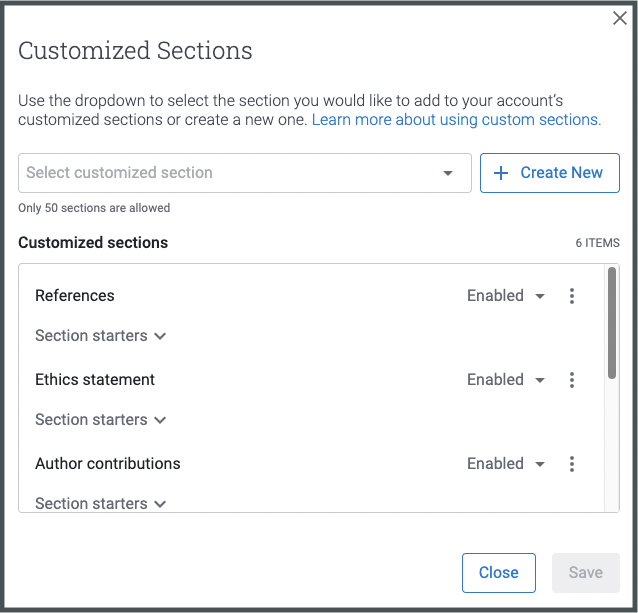Click the dropdown arrow of section selector

point(448,173)
